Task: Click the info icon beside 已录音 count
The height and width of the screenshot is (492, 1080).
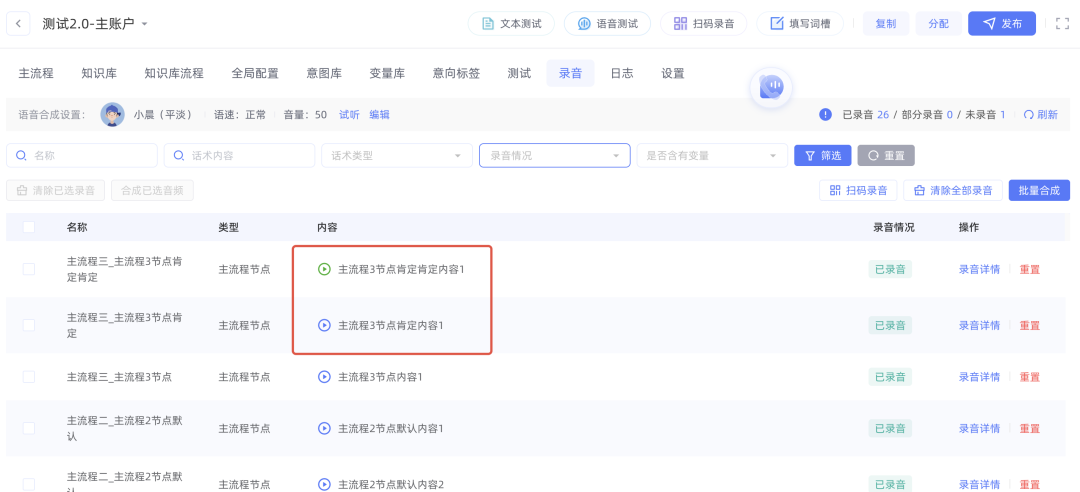Action: click(x=825, y=115)
